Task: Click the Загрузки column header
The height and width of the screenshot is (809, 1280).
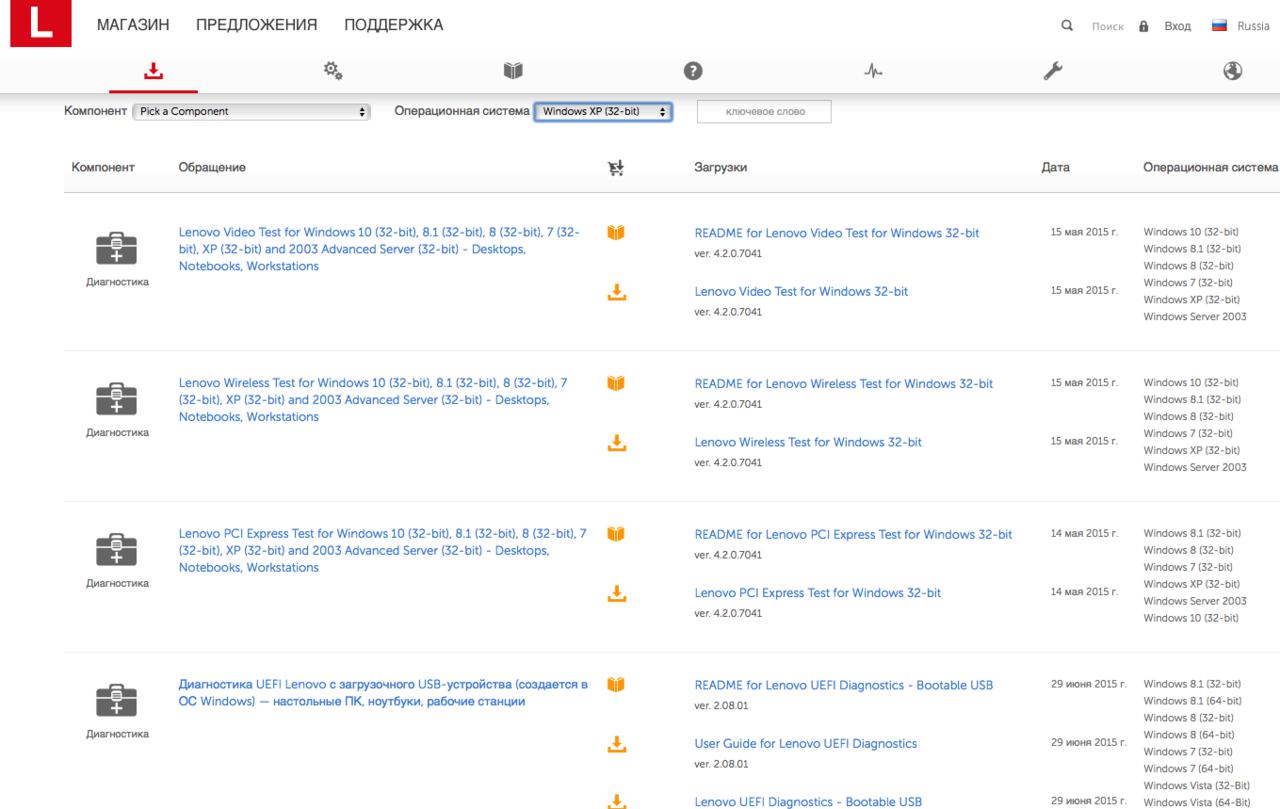Action: 721,168
